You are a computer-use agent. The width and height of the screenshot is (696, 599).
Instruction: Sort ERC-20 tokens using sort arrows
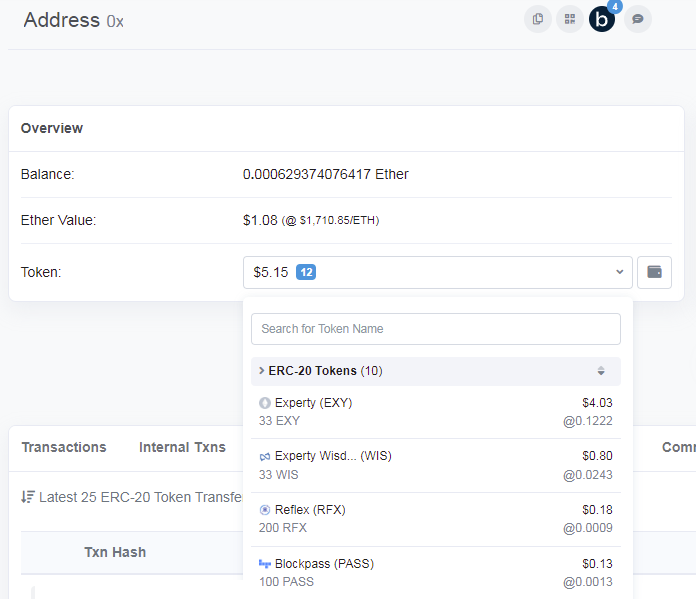tap(601, 371)
